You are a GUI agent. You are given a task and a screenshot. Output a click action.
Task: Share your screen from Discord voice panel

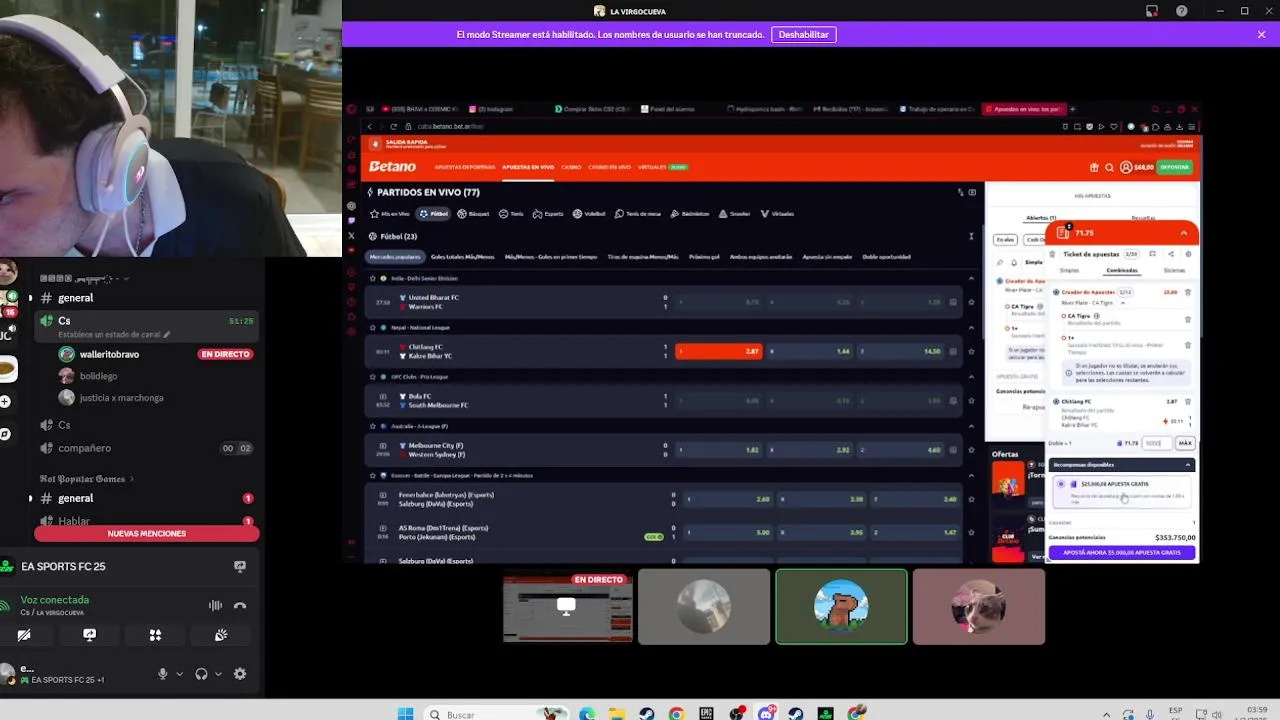89,634
